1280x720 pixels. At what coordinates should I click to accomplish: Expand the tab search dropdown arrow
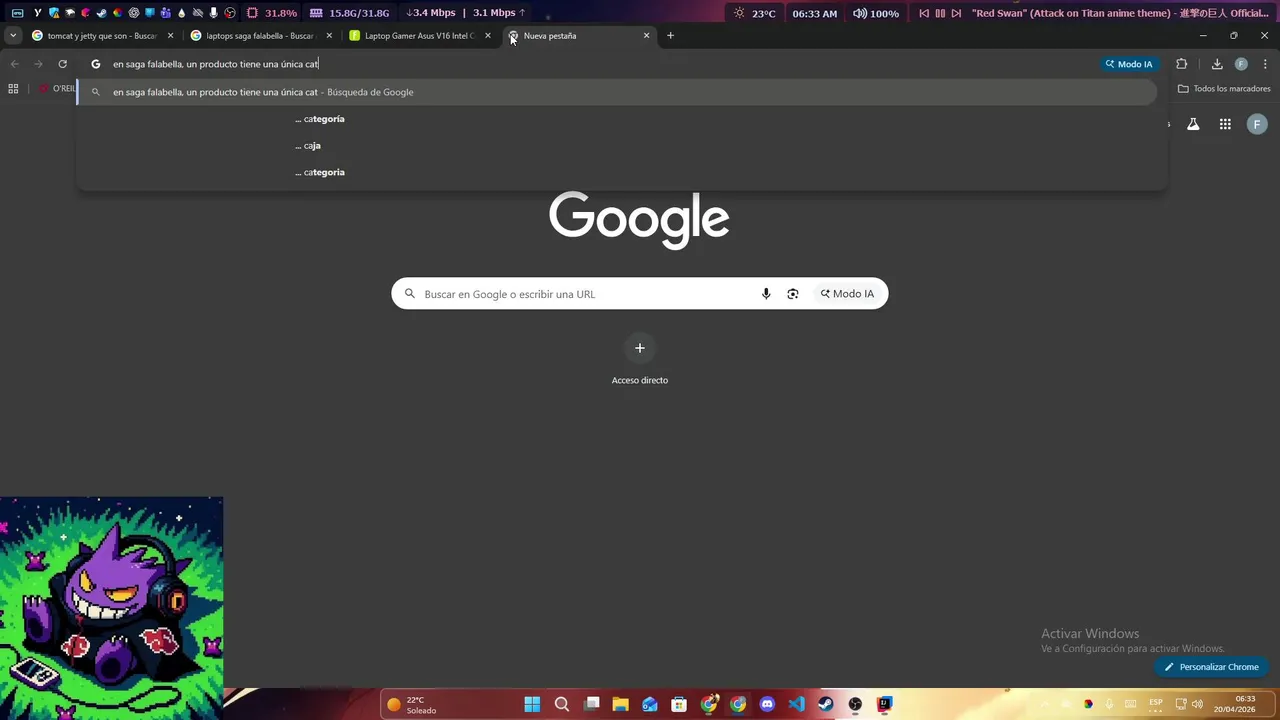pyautogui.click(x=13, y=36)
